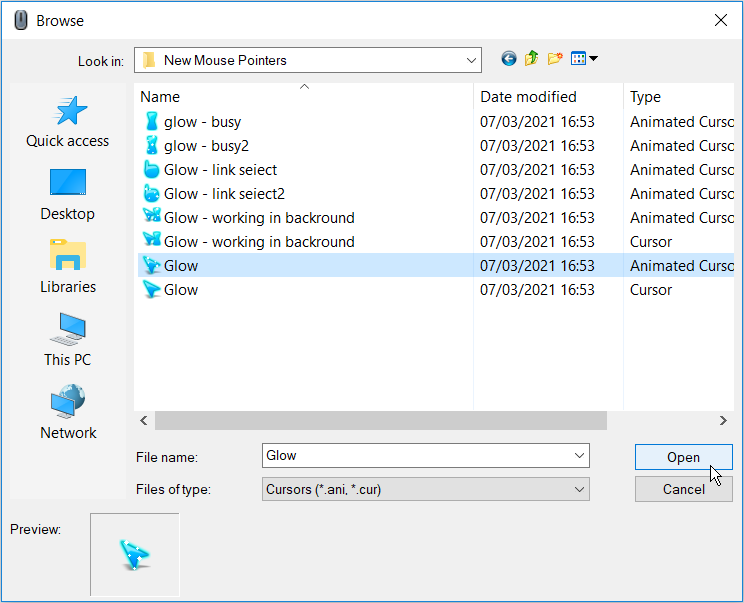The width and height of the screenshot is (744, 603).
Task: Click the Browse dialog mouse title icon
Action: [x=20, y=20]
